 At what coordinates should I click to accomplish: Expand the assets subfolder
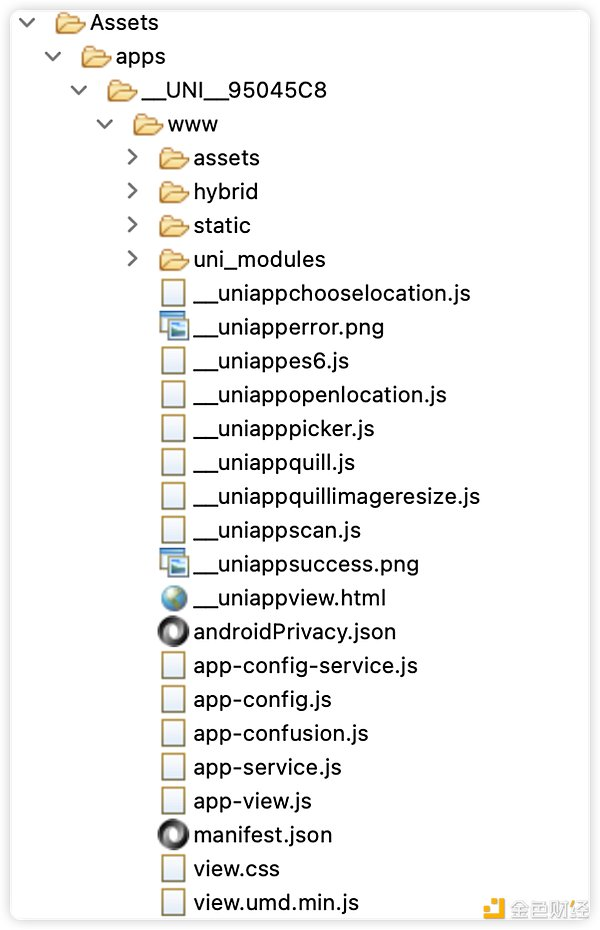click(133, 157)
